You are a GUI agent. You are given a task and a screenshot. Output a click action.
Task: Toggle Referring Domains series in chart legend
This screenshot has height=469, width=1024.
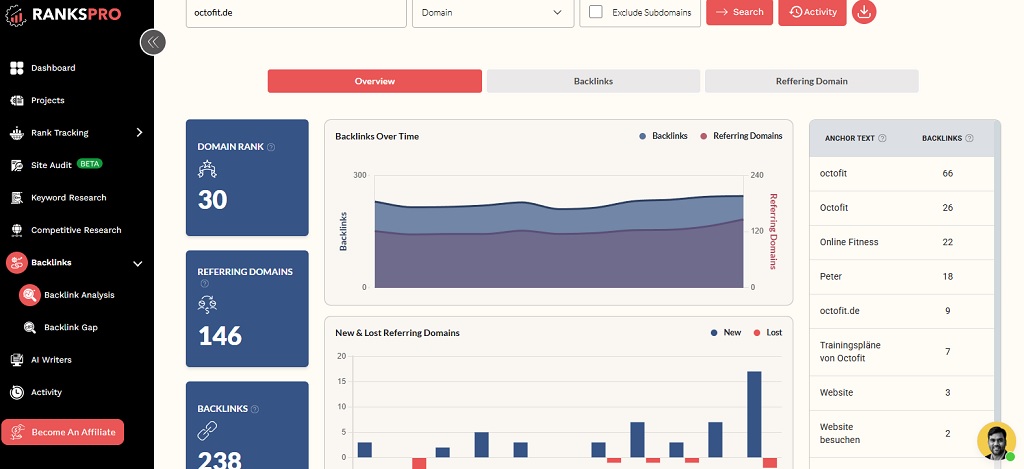[741, 136]
